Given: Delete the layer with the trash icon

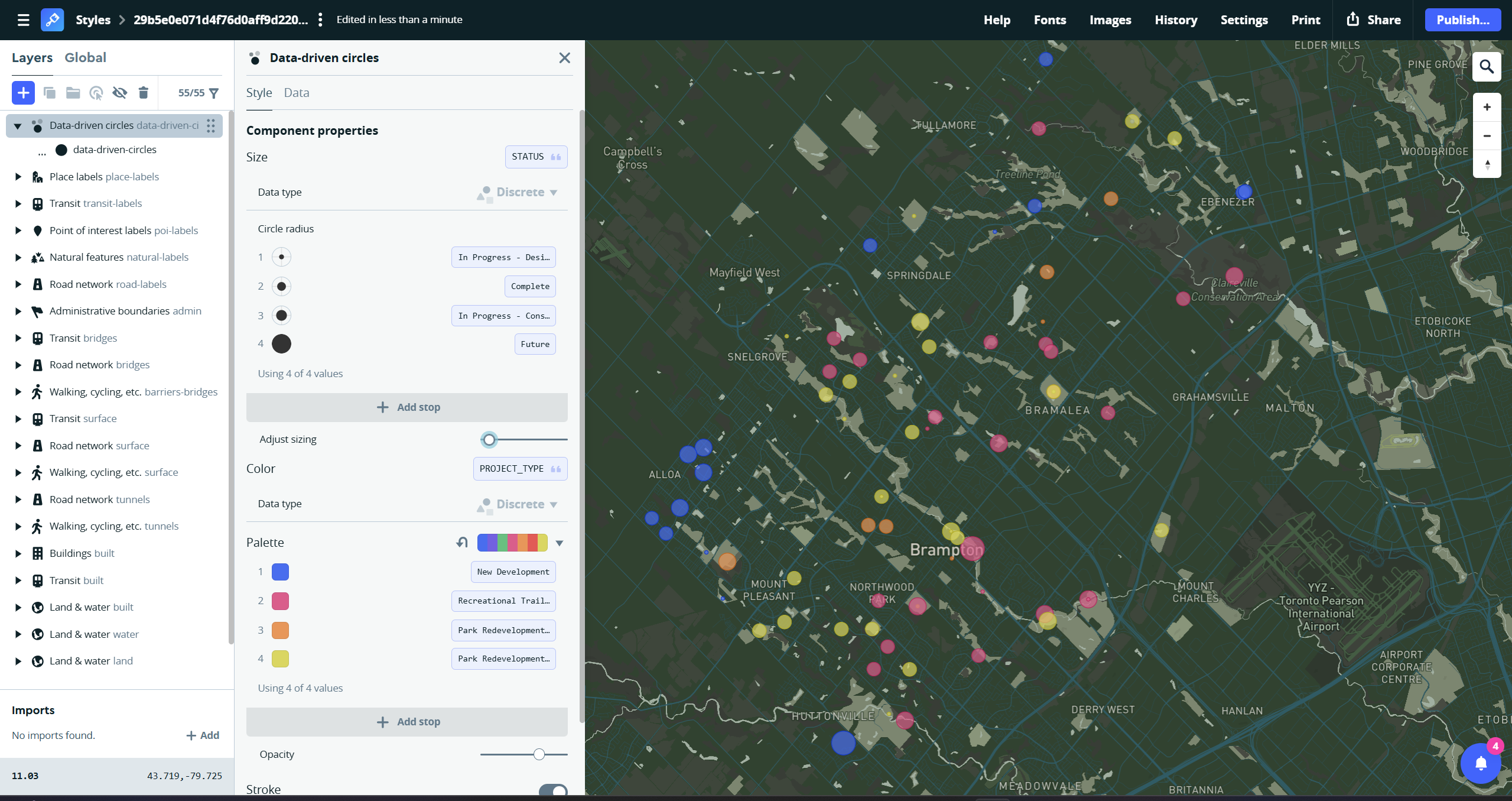Looking at the screenshot, I should coord(144,93).
